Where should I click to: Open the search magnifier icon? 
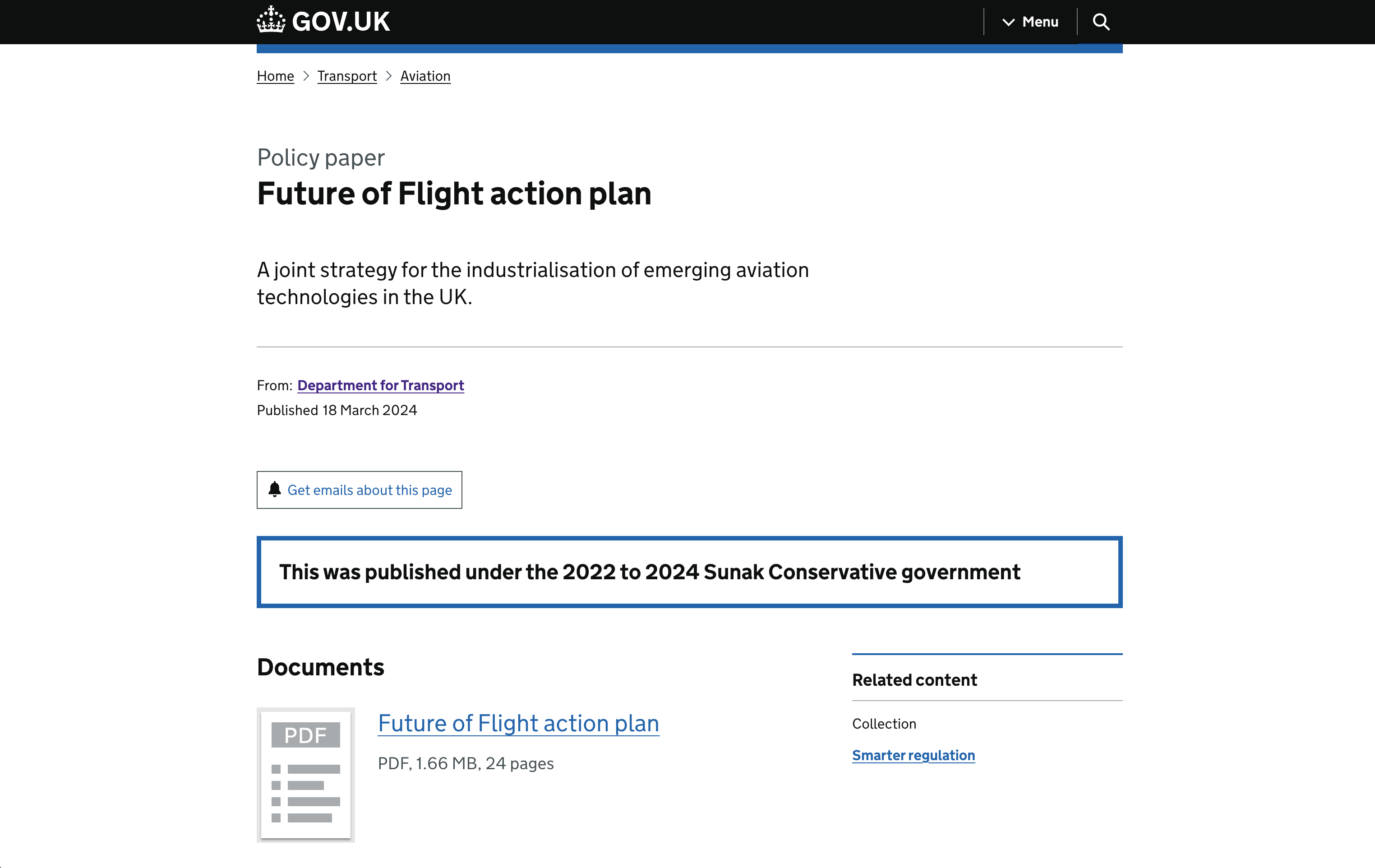pos(1101,22)
